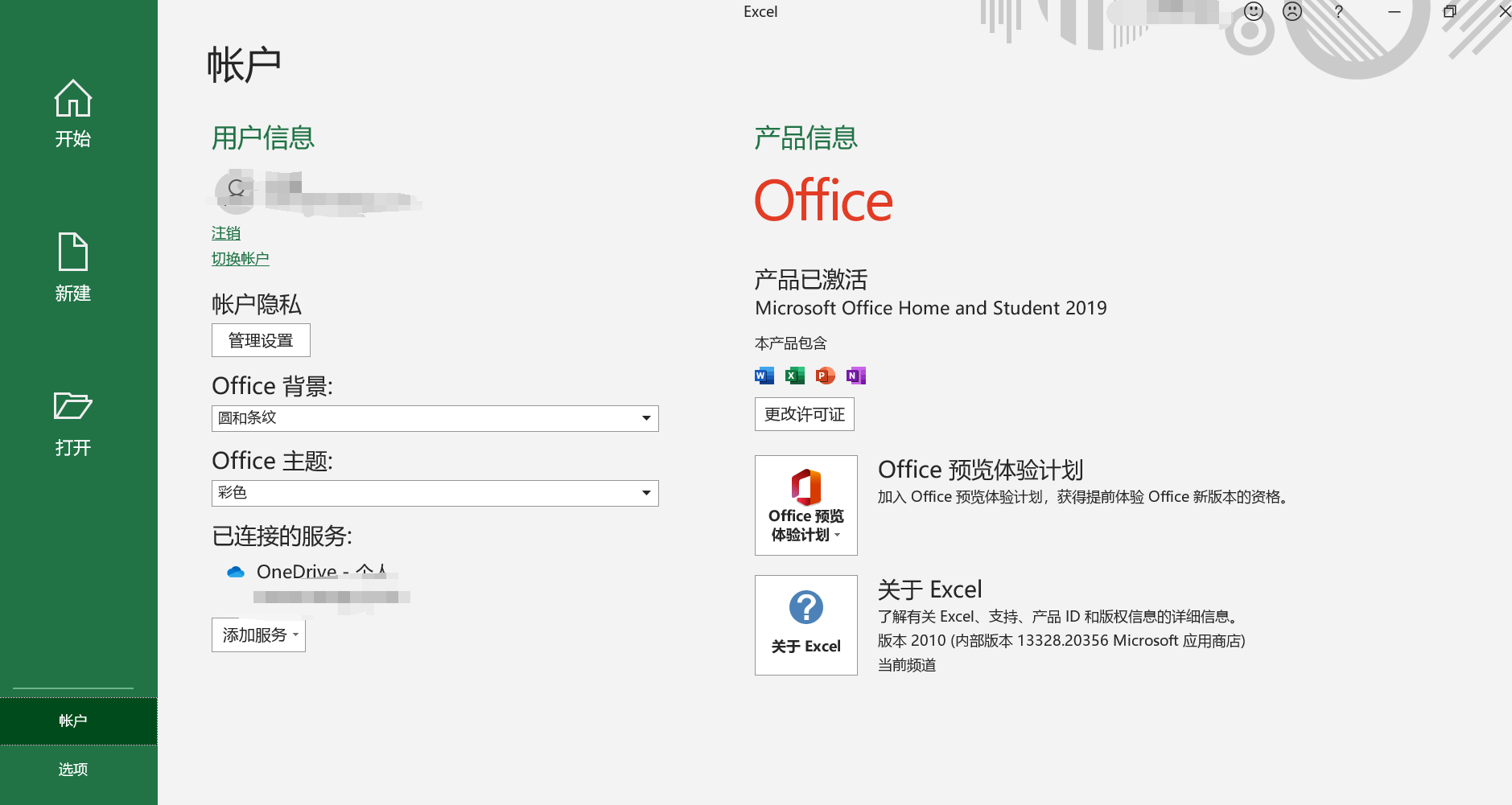Open the Office 预览体验计划 menu button
Viewport: 1512px width, 805px height.
point(805,505)
